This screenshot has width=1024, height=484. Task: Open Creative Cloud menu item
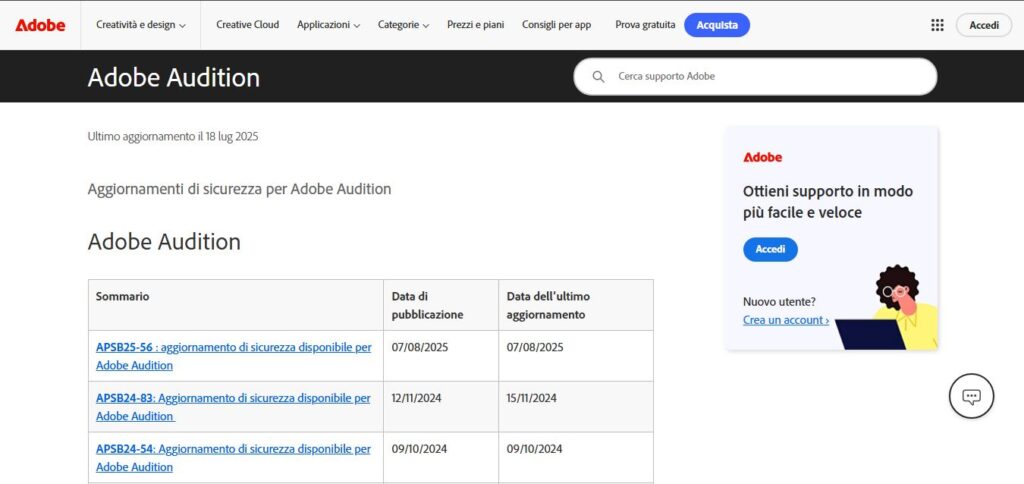click(x=248, y=25)
